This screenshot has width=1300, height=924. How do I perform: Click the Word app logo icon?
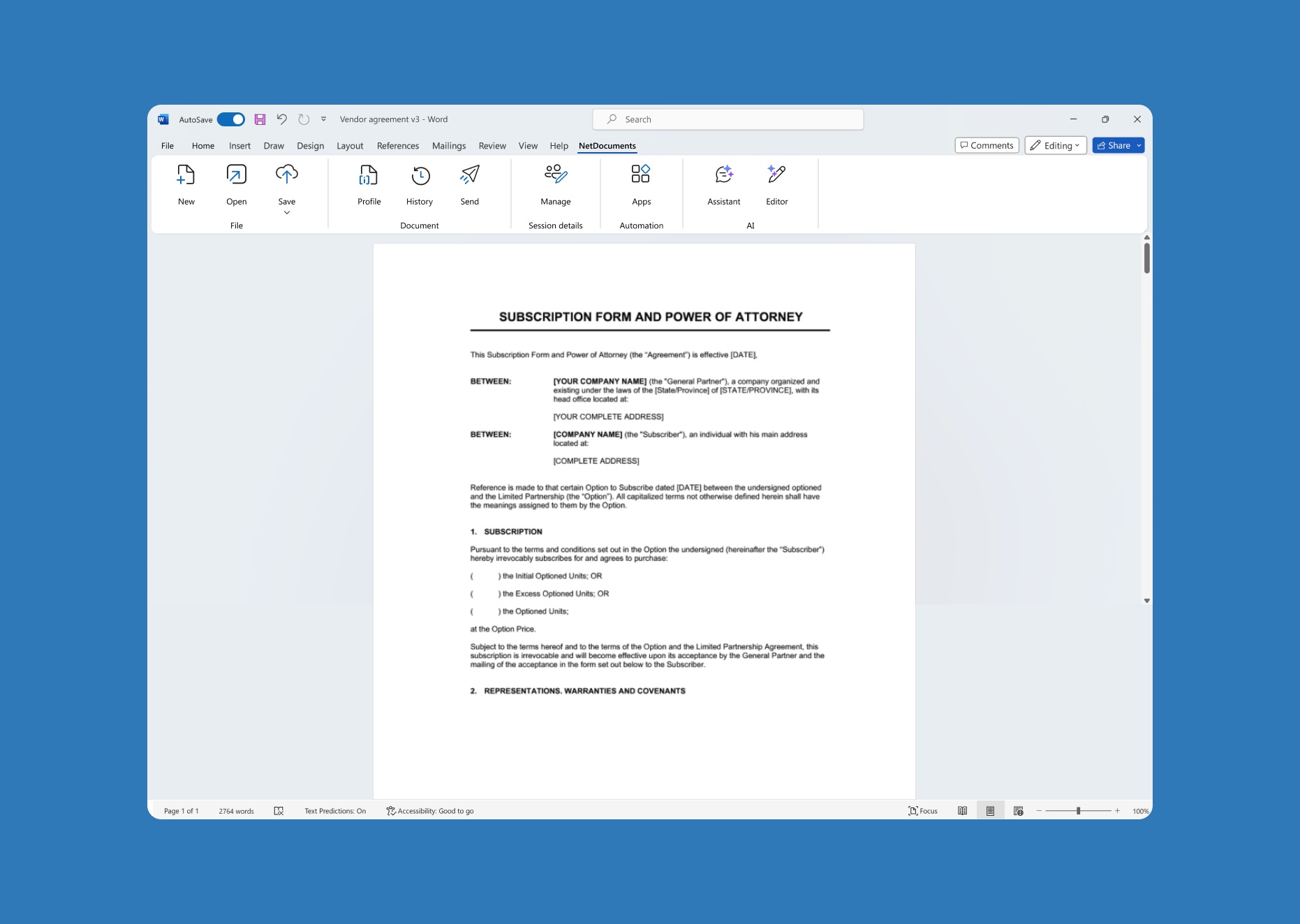(x=163, y=119)
